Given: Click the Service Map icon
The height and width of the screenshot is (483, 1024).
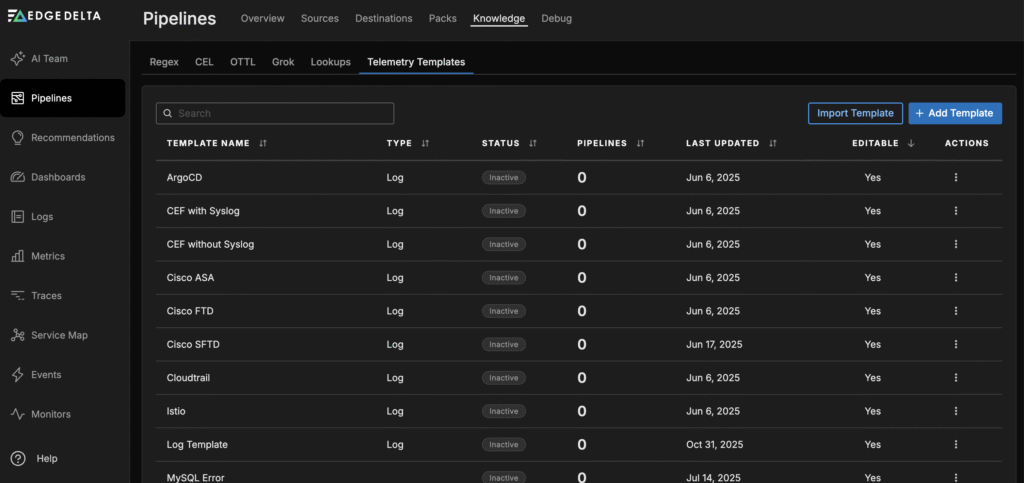Looking at the screenshot, I should pyautogui.click(x=18, y=335).
